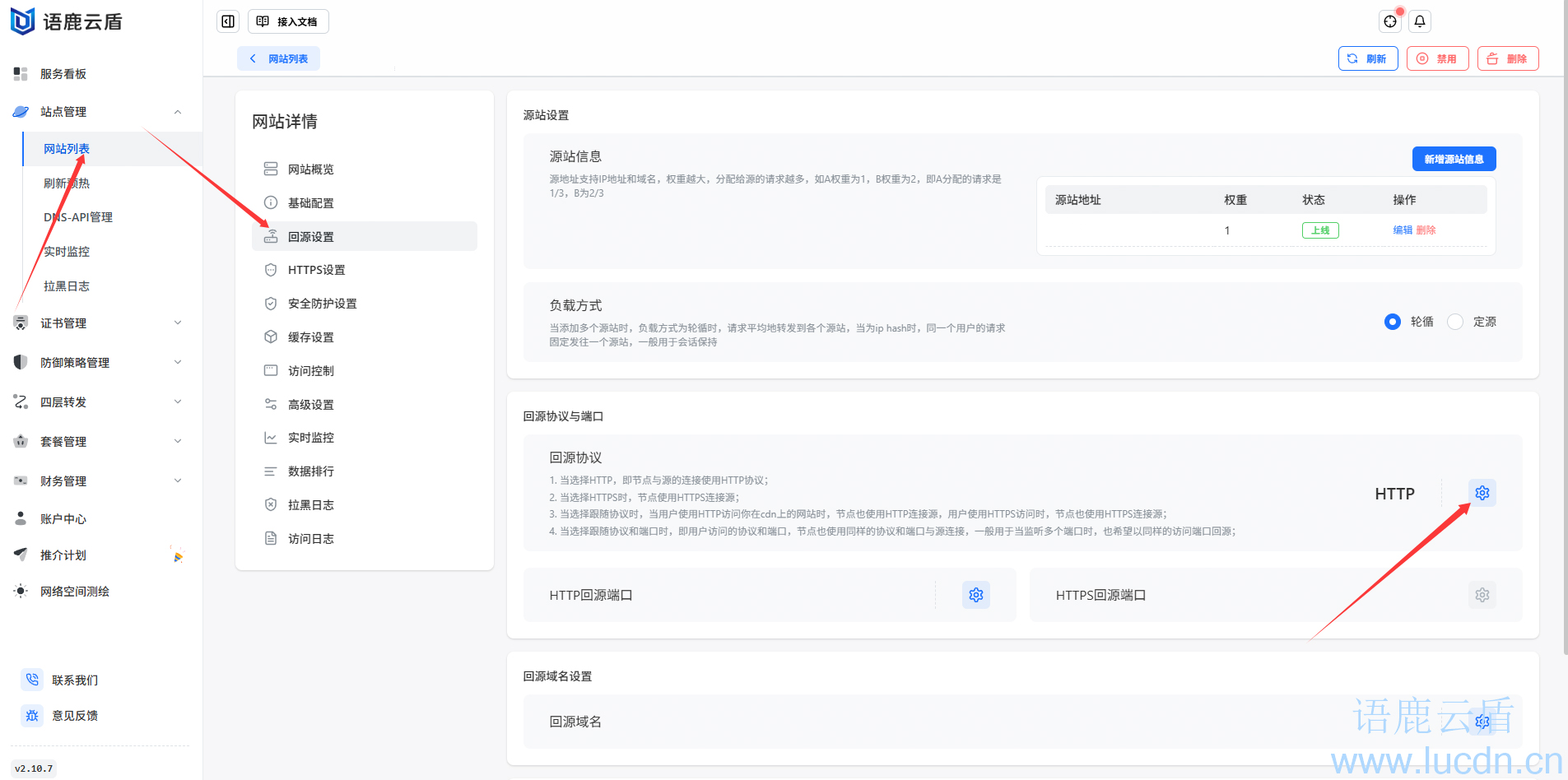1568x780 pixels.
Task: Select the 网站概览 overview icon in detail menu
Action: 272,169
